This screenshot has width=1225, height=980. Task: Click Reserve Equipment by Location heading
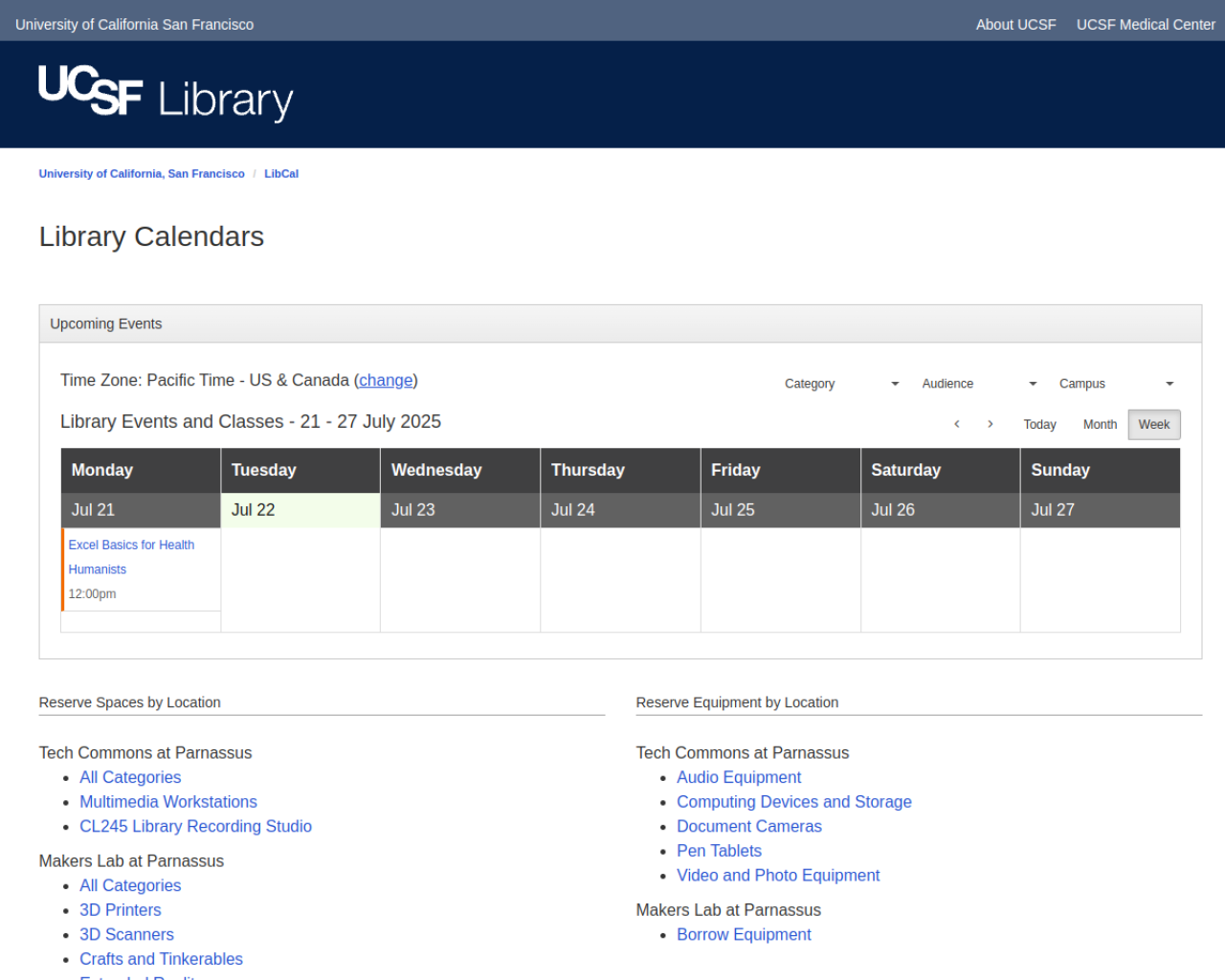tap(737, 702)
